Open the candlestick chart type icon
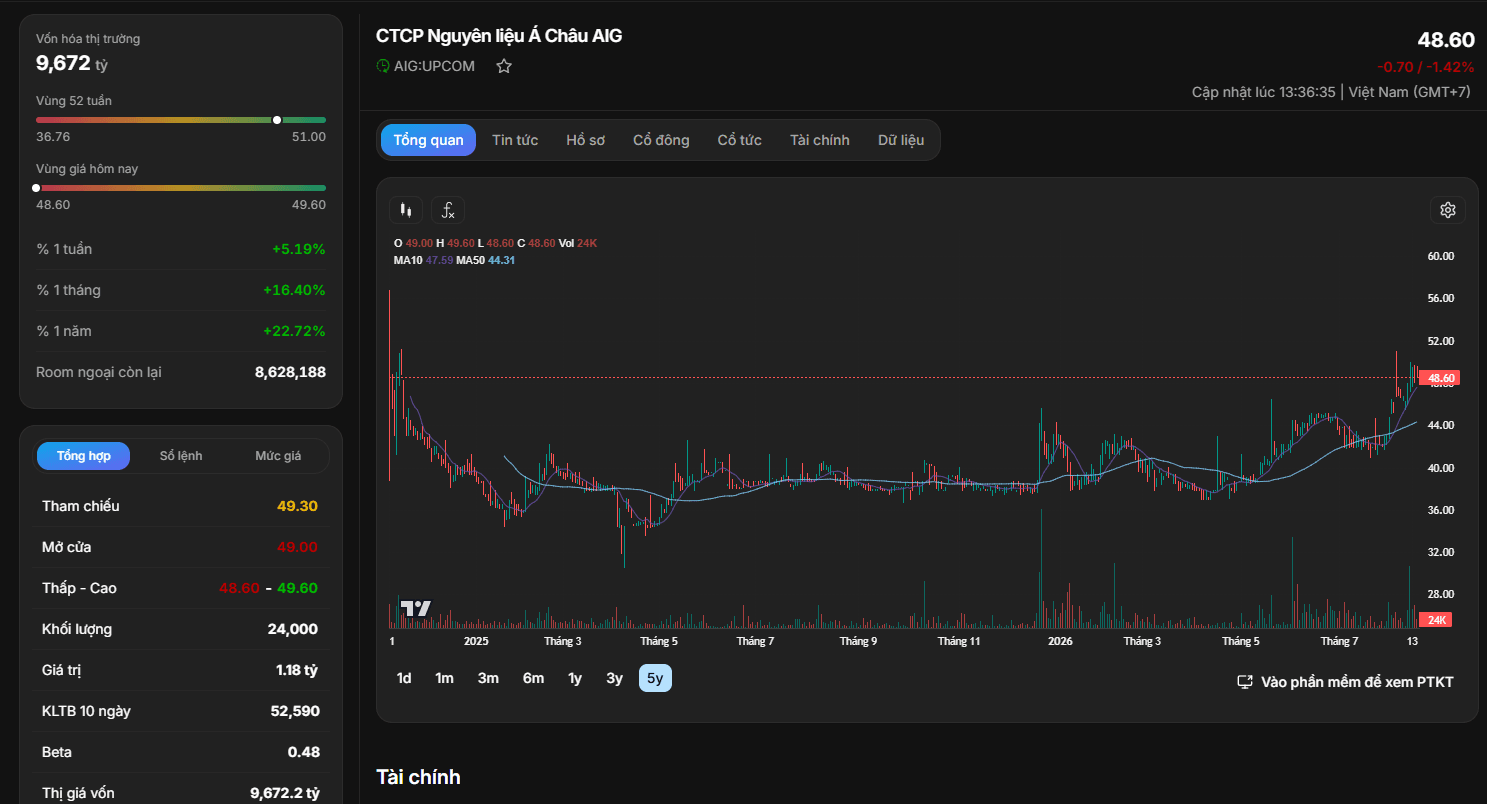1487x804 pixels. (405, 210)
